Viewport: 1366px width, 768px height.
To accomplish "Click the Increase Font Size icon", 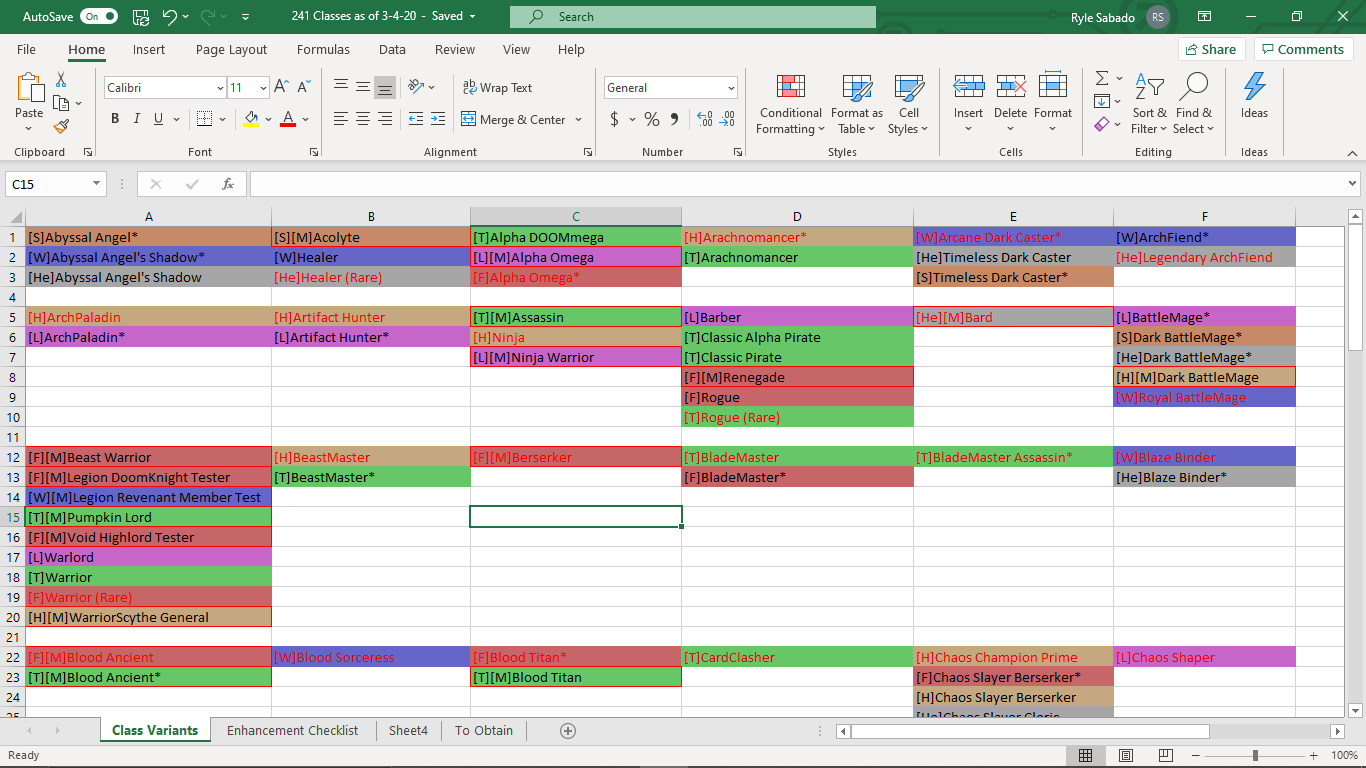I will pos(282,88).
